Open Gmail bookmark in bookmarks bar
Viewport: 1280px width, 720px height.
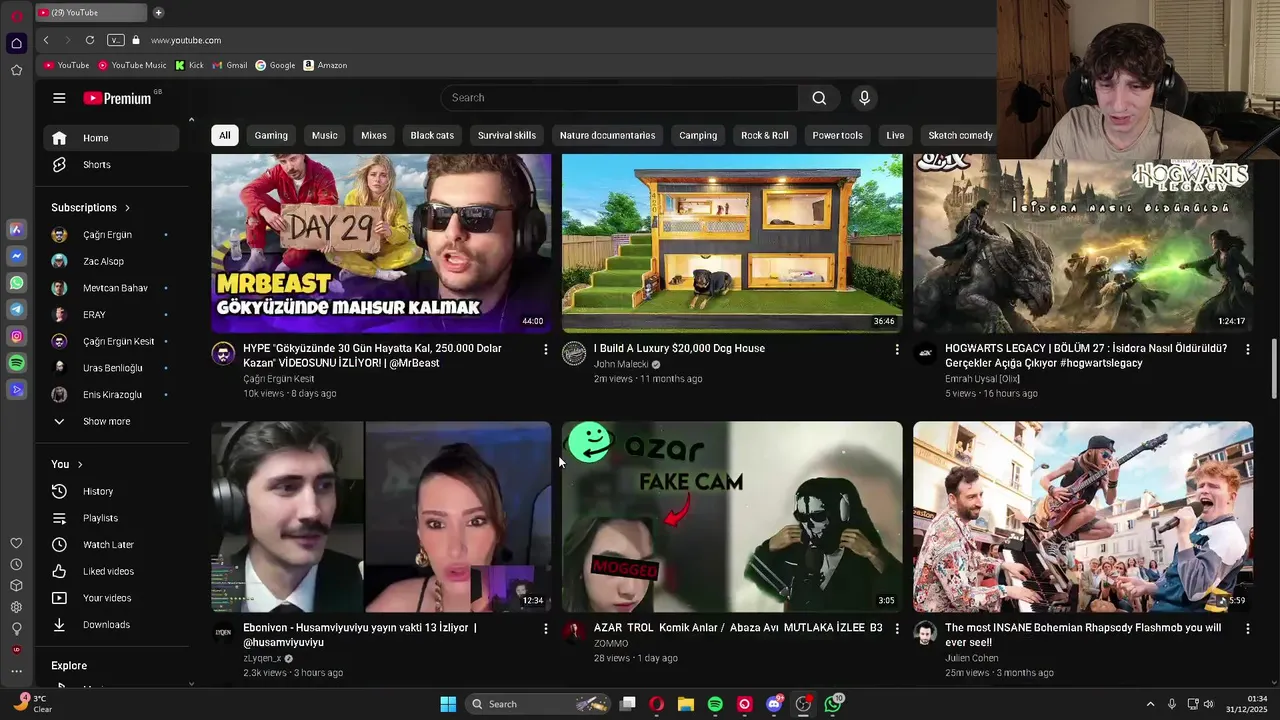pyautogui.click(x=230, y=65)
